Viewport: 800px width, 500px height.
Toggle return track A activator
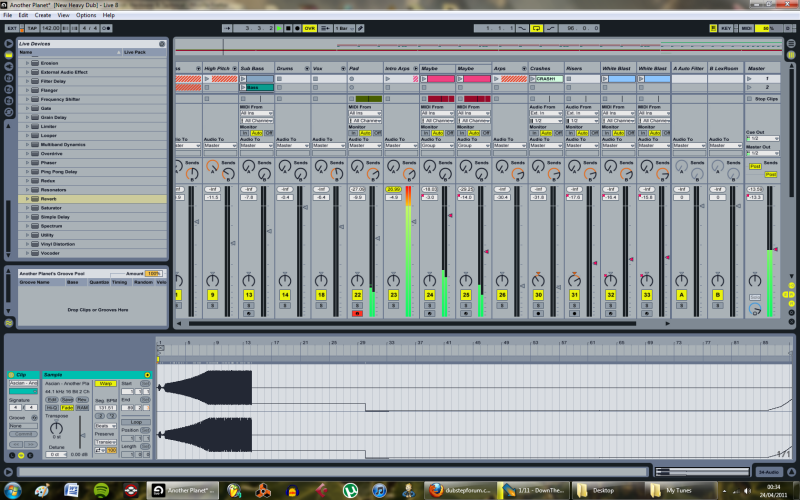click(x=681, y=295)
